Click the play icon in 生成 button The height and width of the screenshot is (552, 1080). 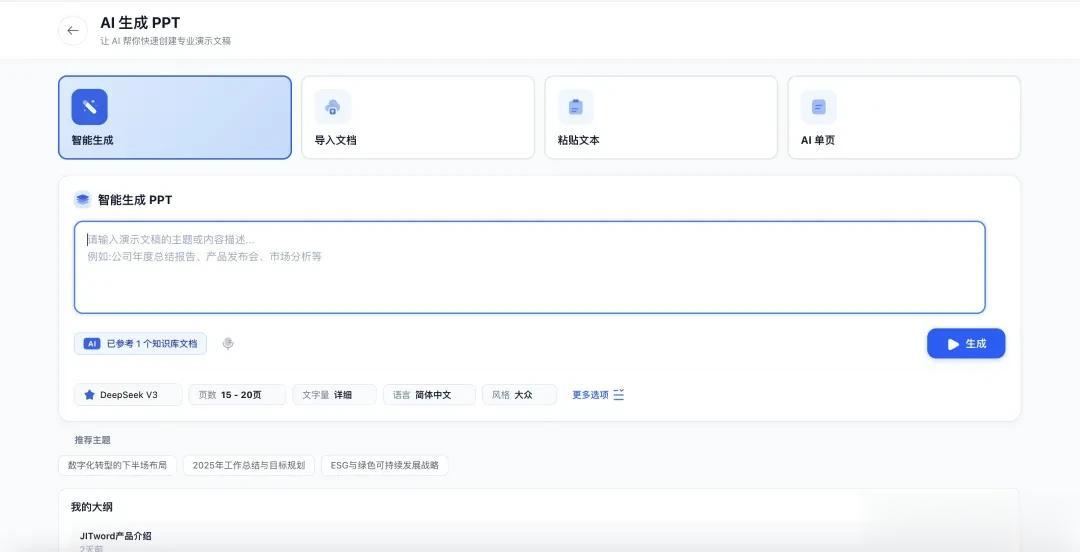[953, 344]
